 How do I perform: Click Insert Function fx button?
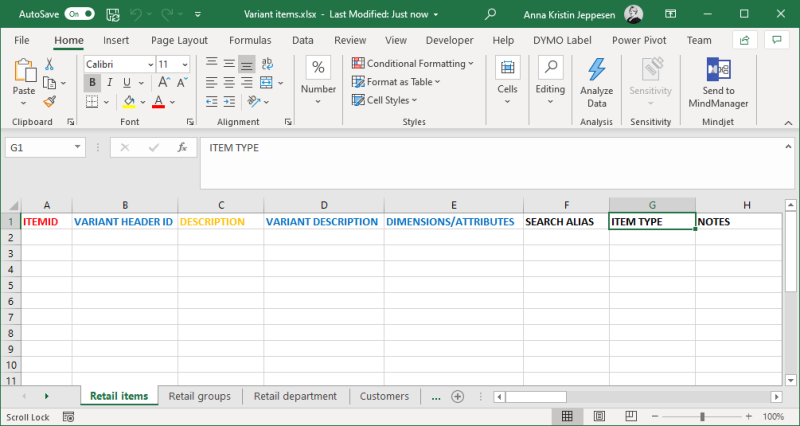182,147
